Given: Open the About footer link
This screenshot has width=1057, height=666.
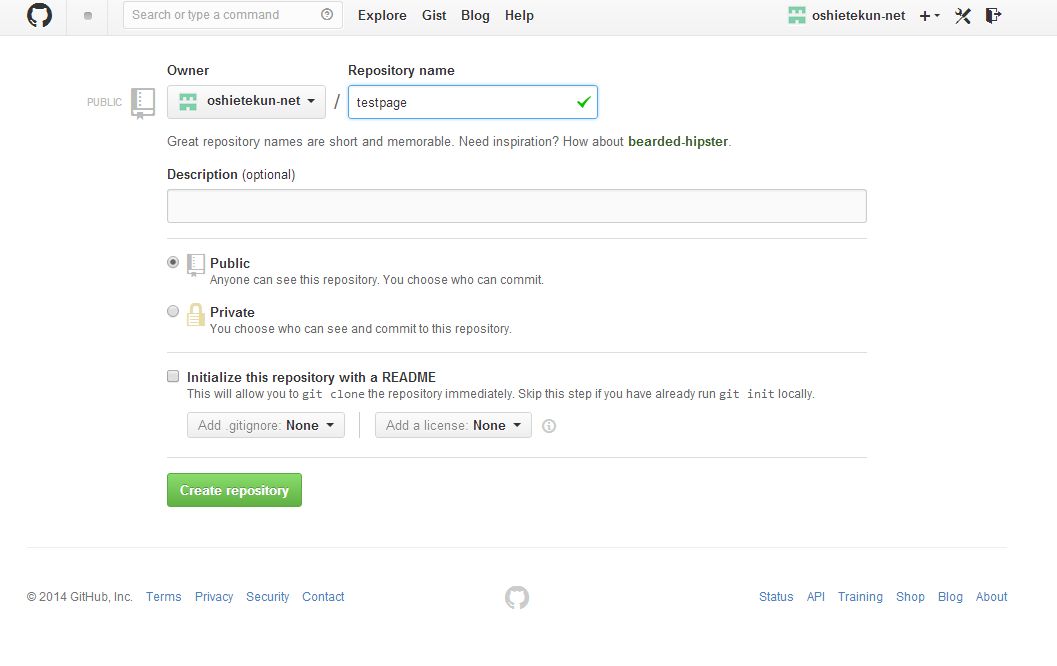Looking at the screenshot, I should tap(992, 597).
